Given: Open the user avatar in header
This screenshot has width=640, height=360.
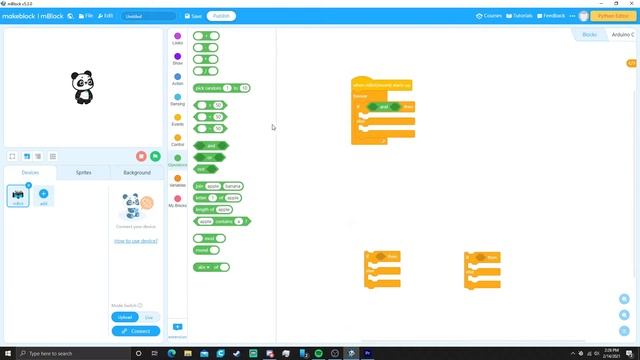Looking at the screenshot, I should (x=584, y=16).
